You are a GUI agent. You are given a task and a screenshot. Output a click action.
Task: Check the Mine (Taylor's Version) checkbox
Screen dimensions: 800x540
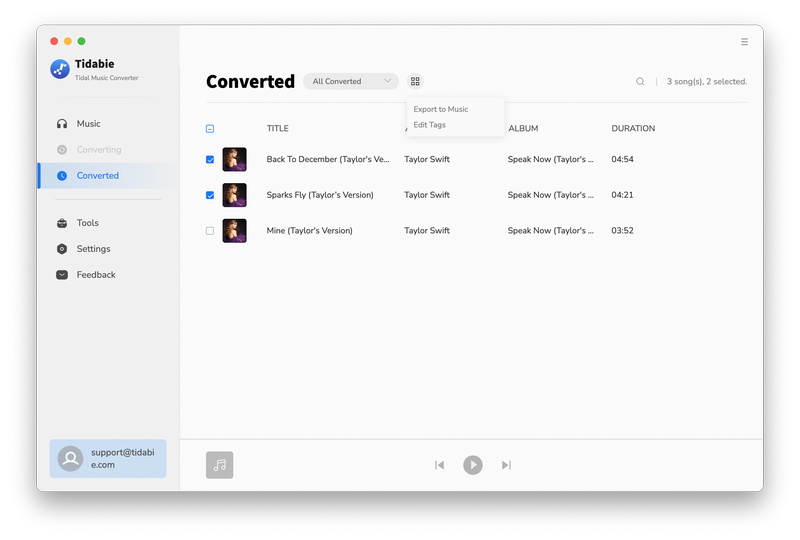pyautogui.click(x=210, y=231)
